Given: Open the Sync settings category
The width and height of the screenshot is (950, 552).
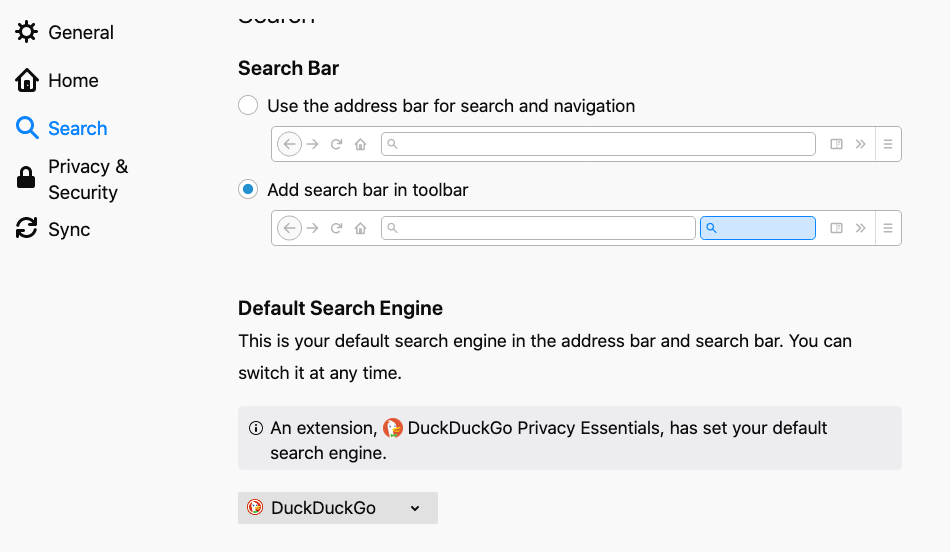Looking at the screenshot, I should pyautogui.click(x=69, y=229).
